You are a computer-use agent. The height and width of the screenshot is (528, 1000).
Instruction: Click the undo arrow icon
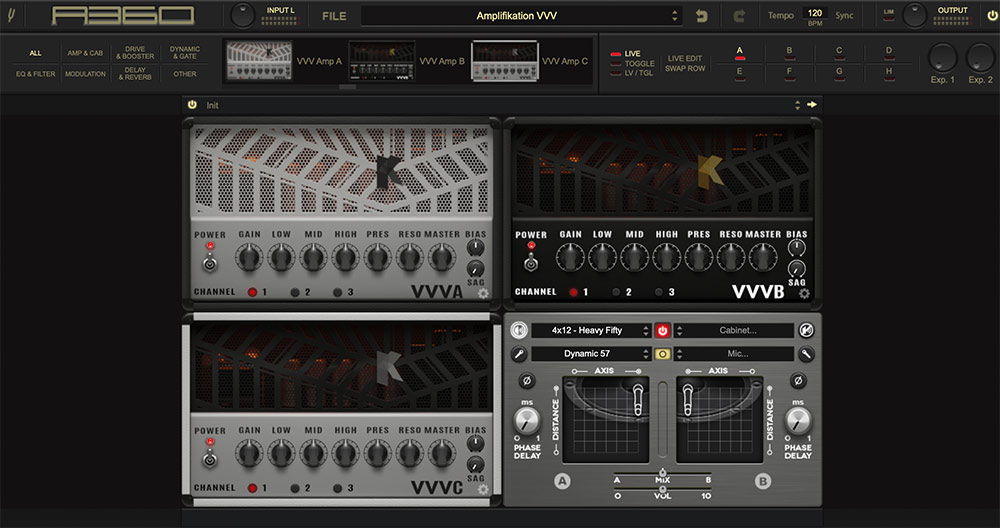[702, 16]
